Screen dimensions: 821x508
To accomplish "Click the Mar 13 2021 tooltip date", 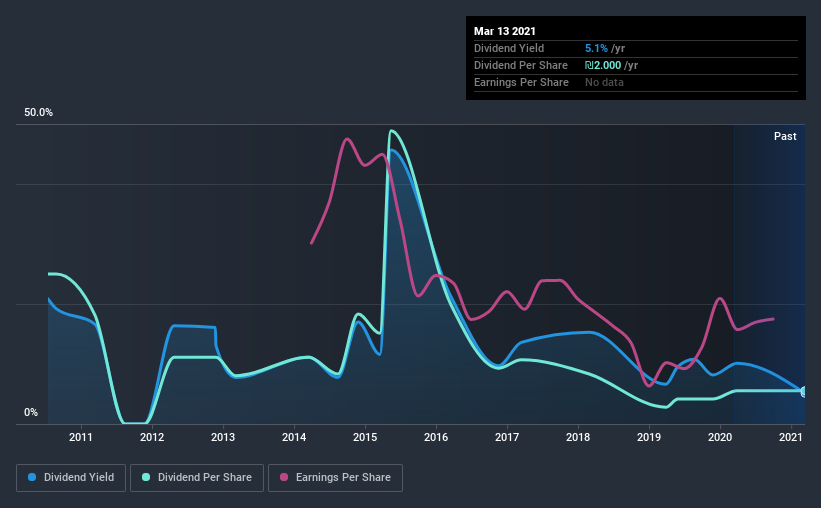I will pos(505,31).
